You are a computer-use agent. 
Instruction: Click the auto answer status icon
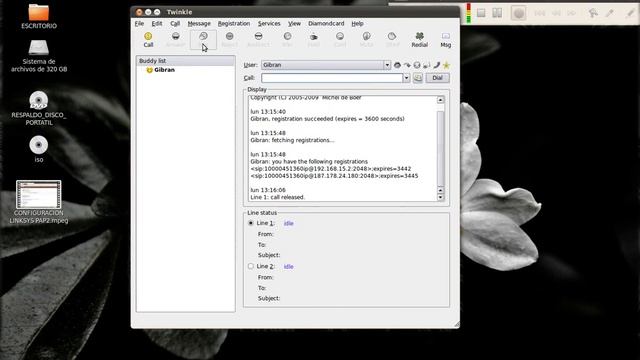[417, 65]
